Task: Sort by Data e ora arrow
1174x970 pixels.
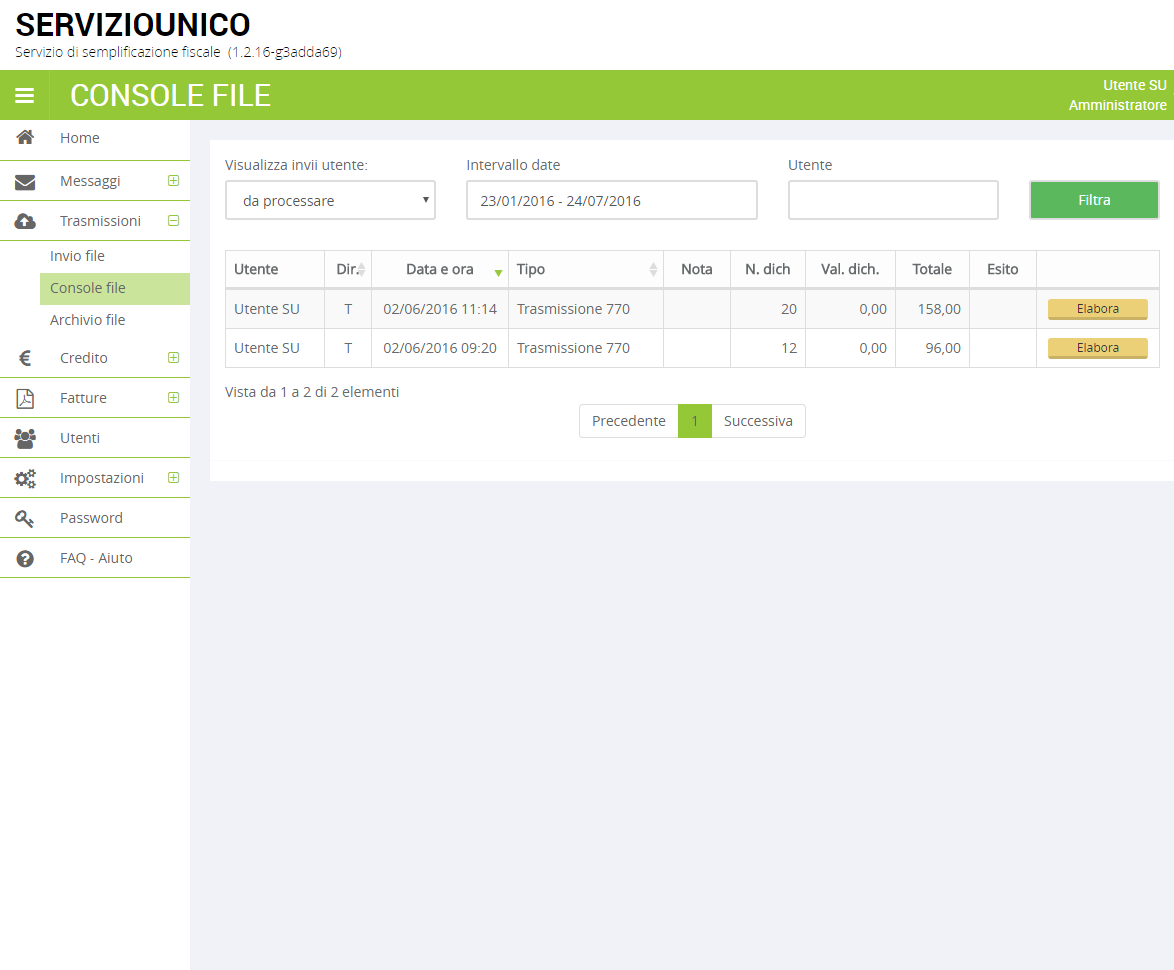Action: [x=498, y=272]
